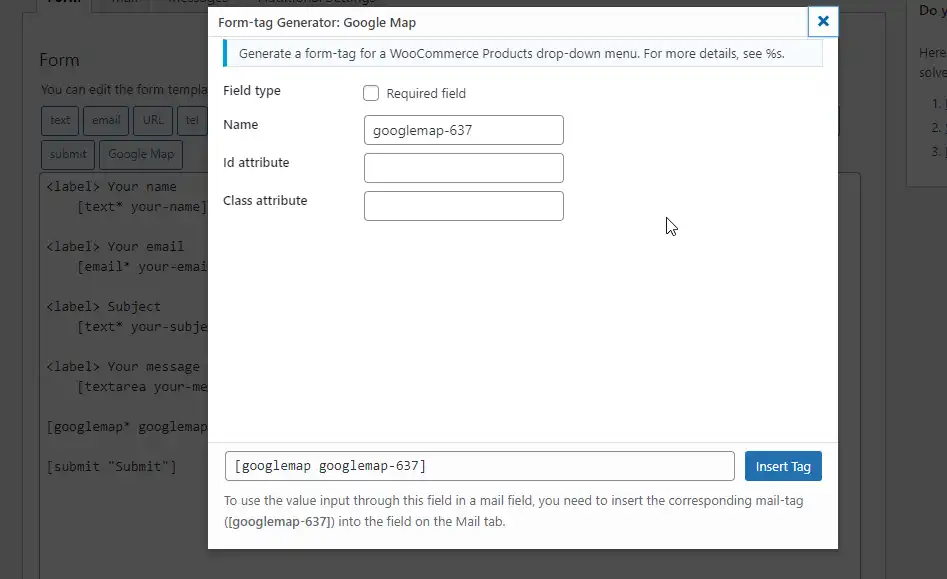Close the Form-tag Generator dialog
The height and width of the screenshot is (579, 947).
[823, 21]
